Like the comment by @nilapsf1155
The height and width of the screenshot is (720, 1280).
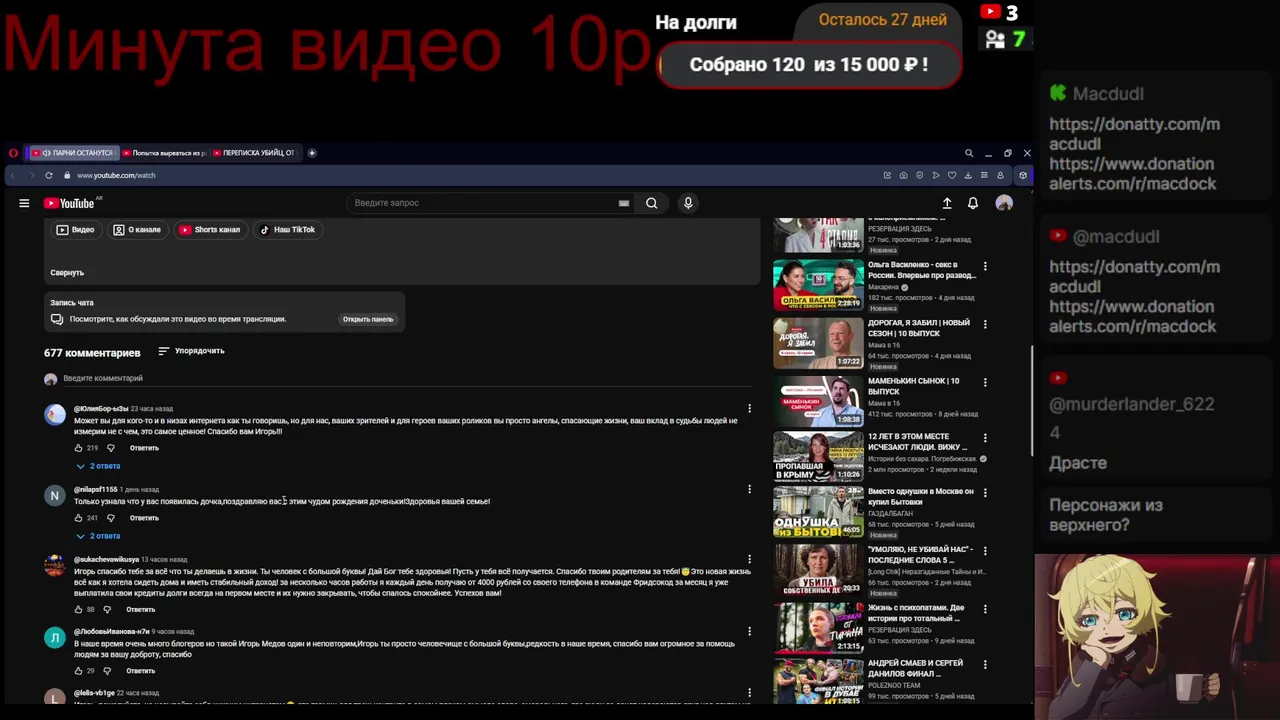pyautogui.click(x=78, y=518)
